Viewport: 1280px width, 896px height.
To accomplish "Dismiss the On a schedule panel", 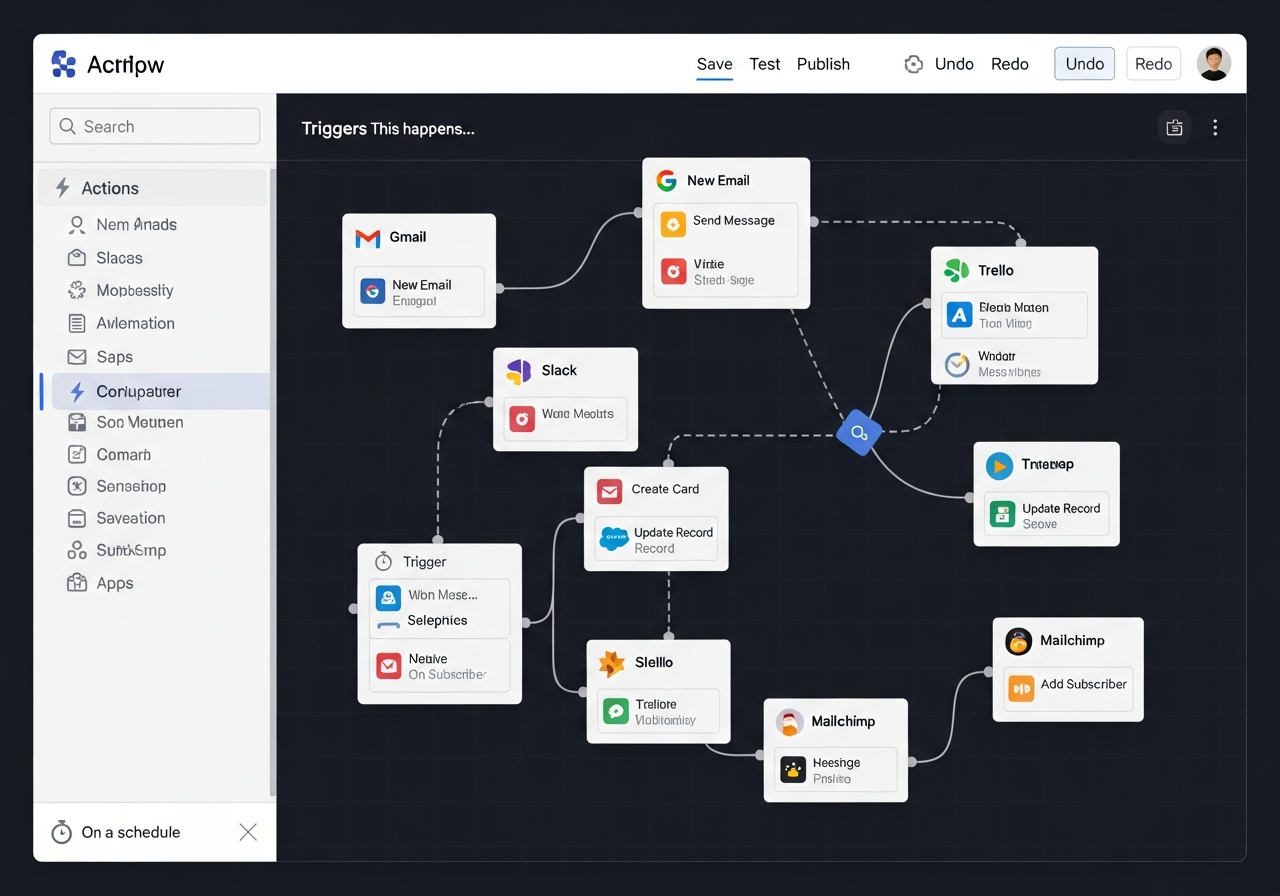I will [x=248, y=831].
